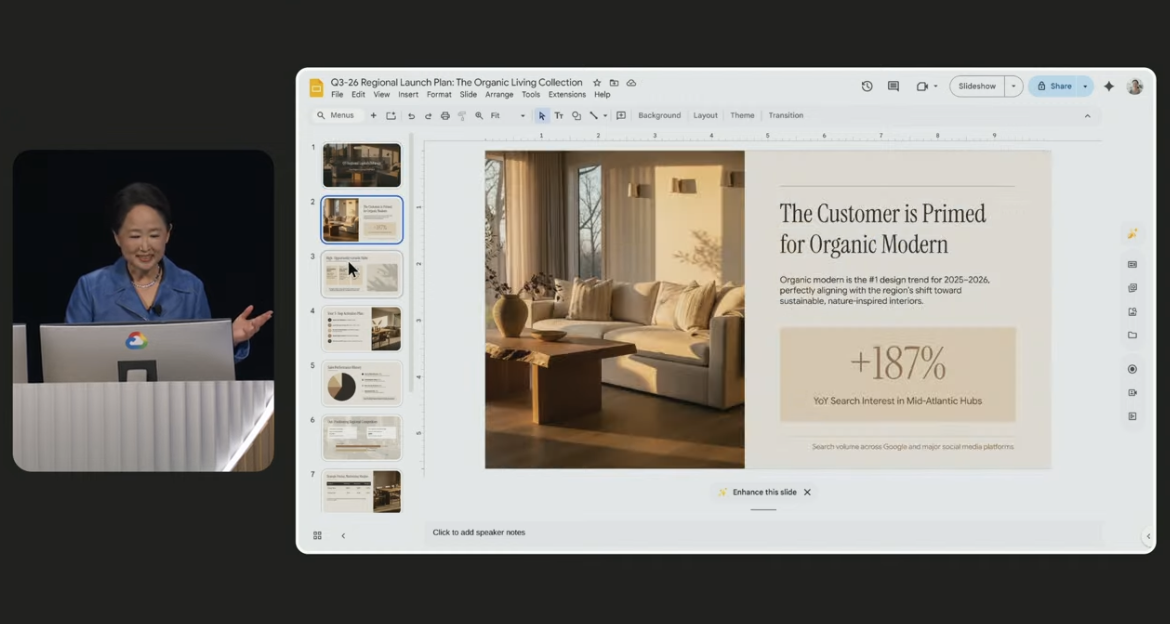Screen dimensions: 1170x624
Task: Open the Fit zoom dropdown
Action: coord(508,116)
